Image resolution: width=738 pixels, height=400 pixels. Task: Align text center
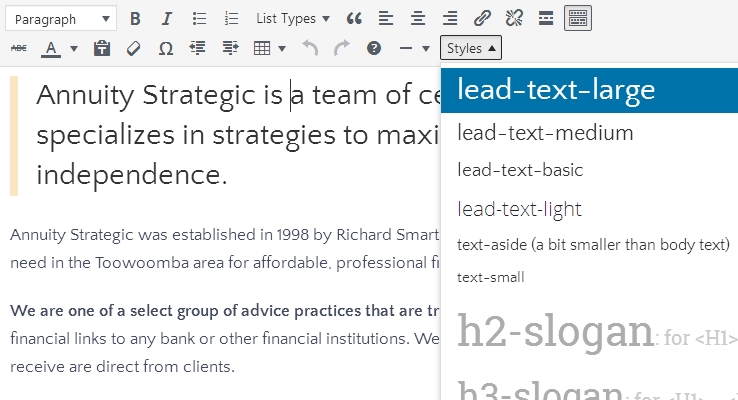click(x=418, y=19)
